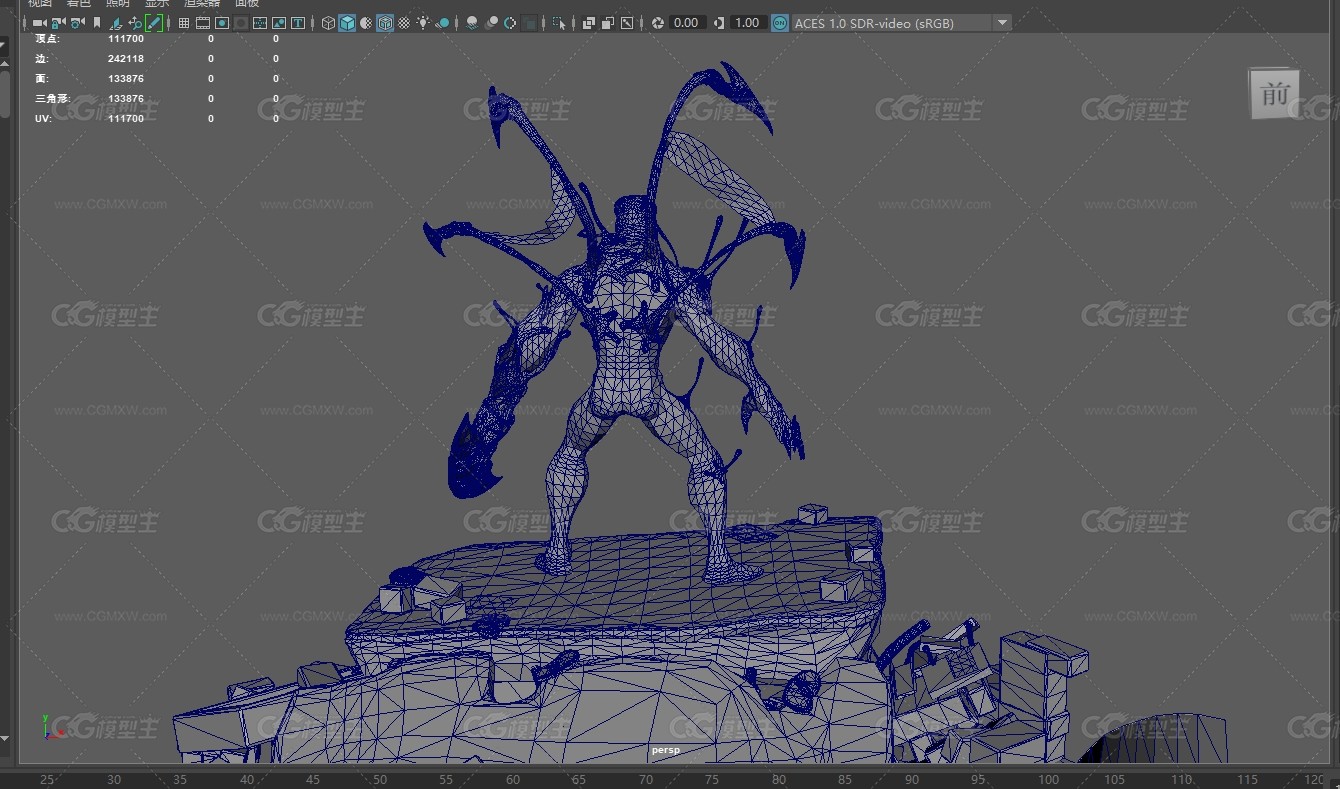1340x789 pixels.
Task: Toggle the Field Chart overlay
Action: coord(260,23)
